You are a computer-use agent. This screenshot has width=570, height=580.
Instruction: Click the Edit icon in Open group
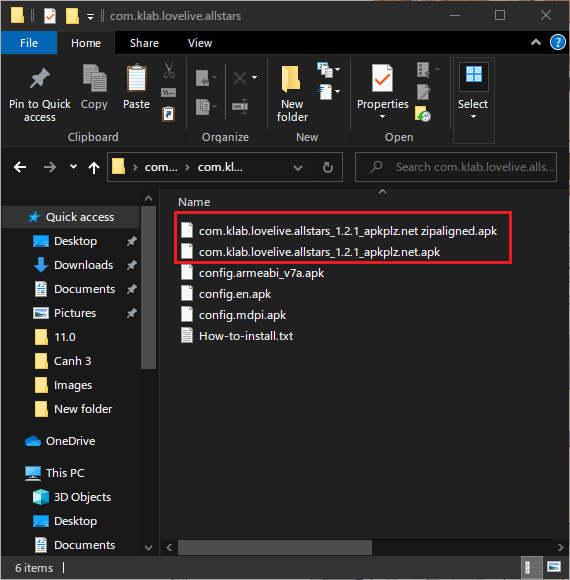point(424,92)
